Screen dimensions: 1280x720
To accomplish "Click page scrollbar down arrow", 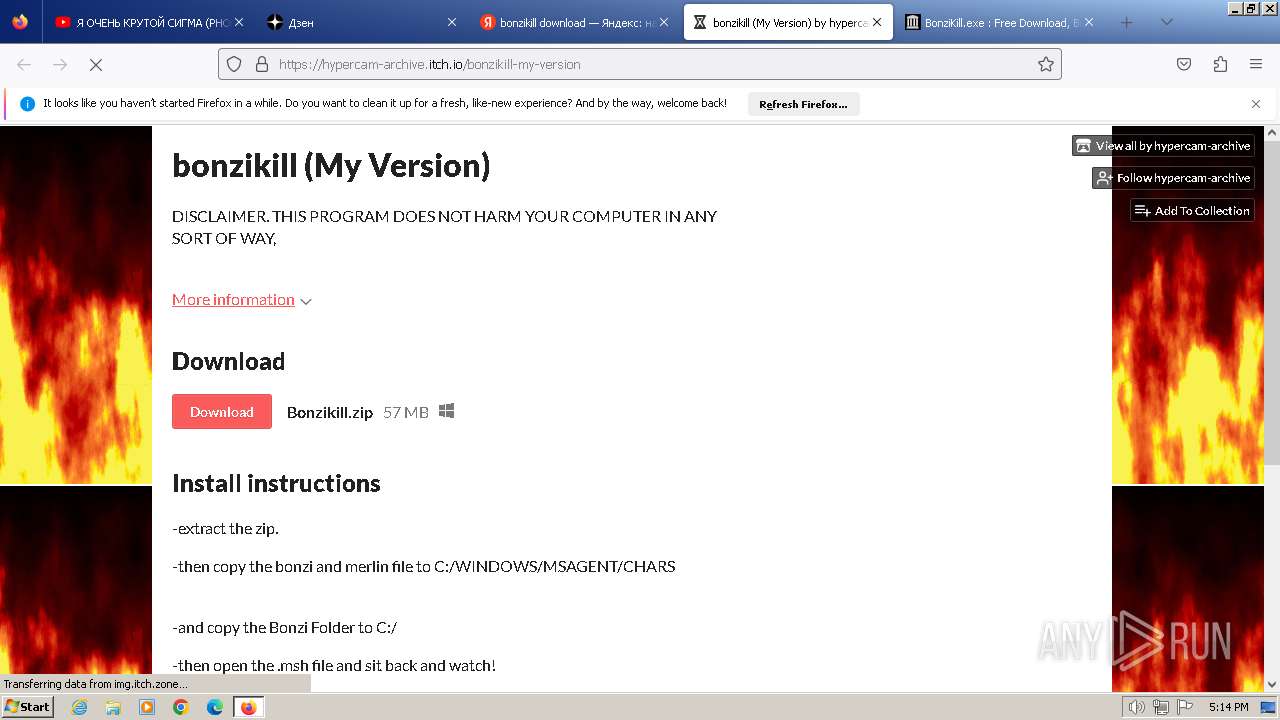I will coord(1272,684).
